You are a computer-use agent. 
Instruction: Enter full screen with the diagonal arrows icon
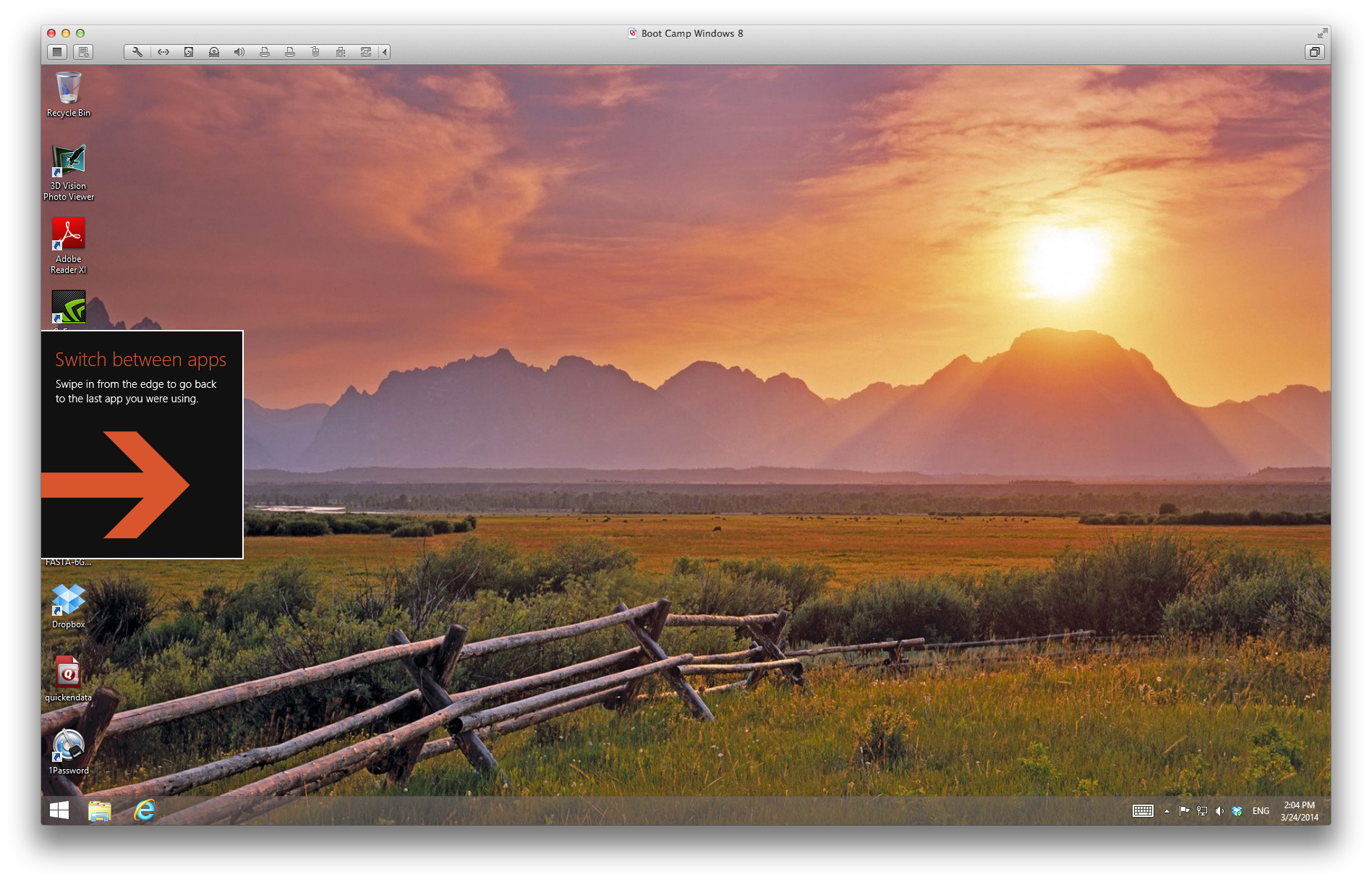coord(1322,33)
